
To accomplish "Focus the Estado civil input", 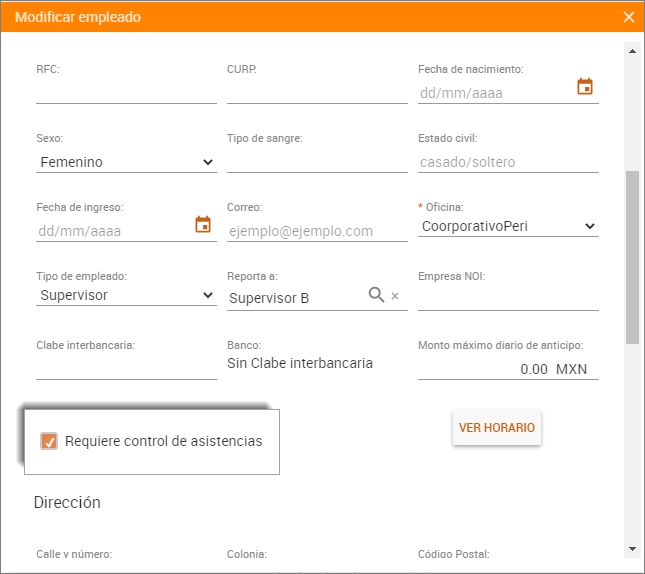I will 508,162.
